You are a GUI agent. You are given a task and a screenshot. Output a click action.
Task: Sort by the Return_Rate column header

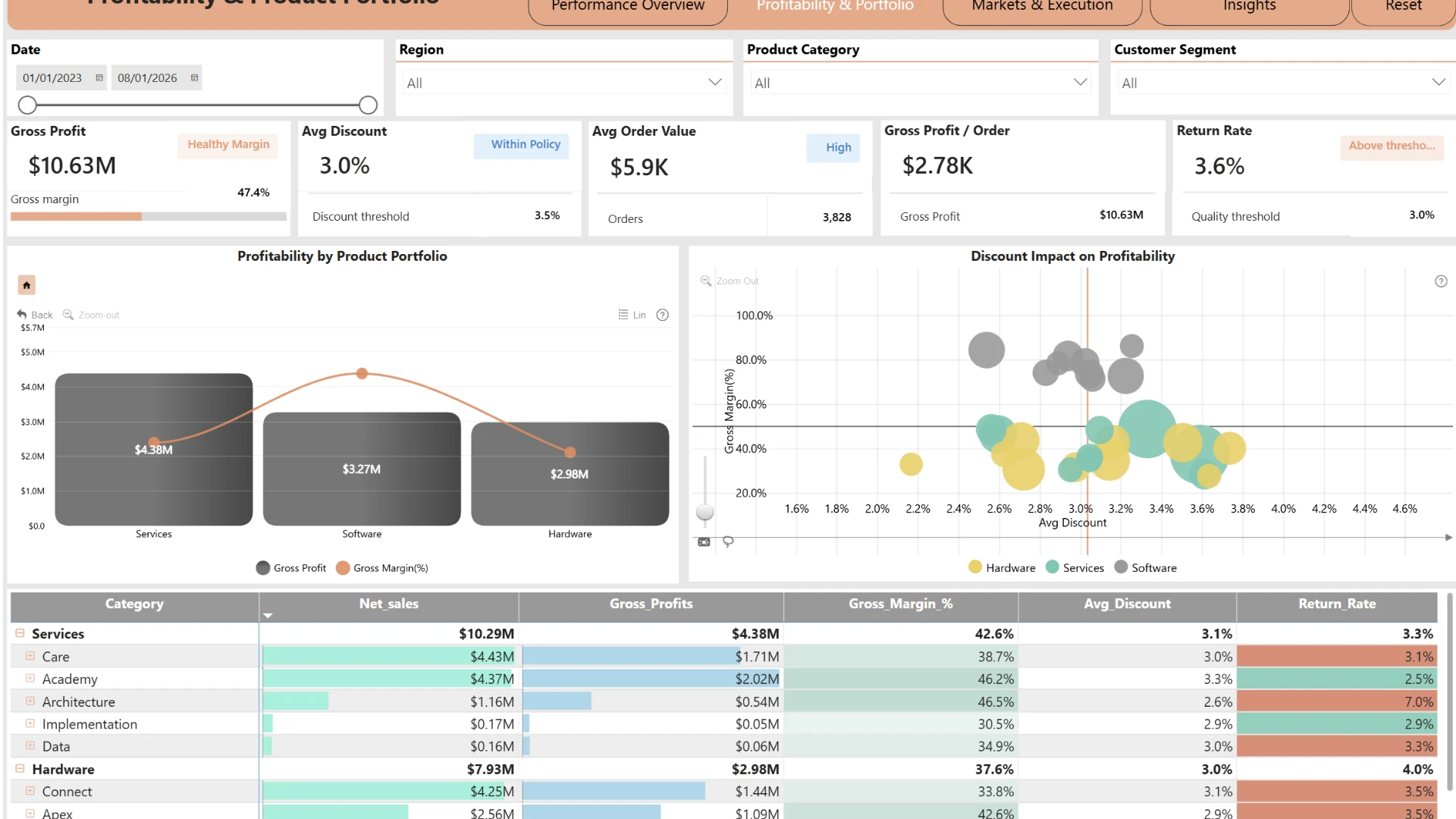(x=1337, y=604)
